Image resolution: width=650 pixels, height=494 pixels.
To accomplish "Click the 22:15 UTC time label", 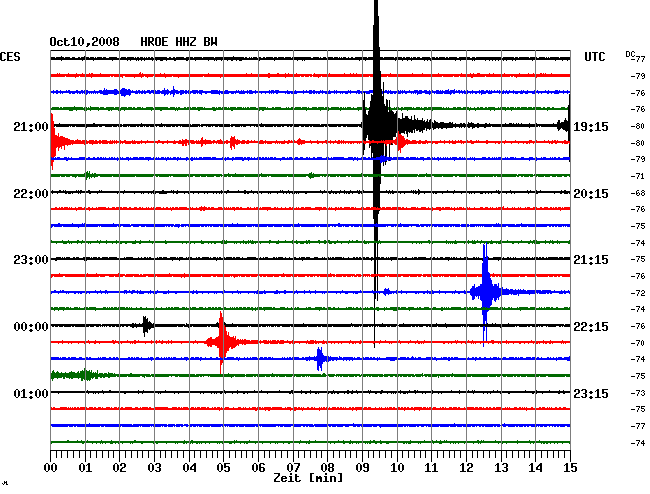I will click(x=591, y=327).
